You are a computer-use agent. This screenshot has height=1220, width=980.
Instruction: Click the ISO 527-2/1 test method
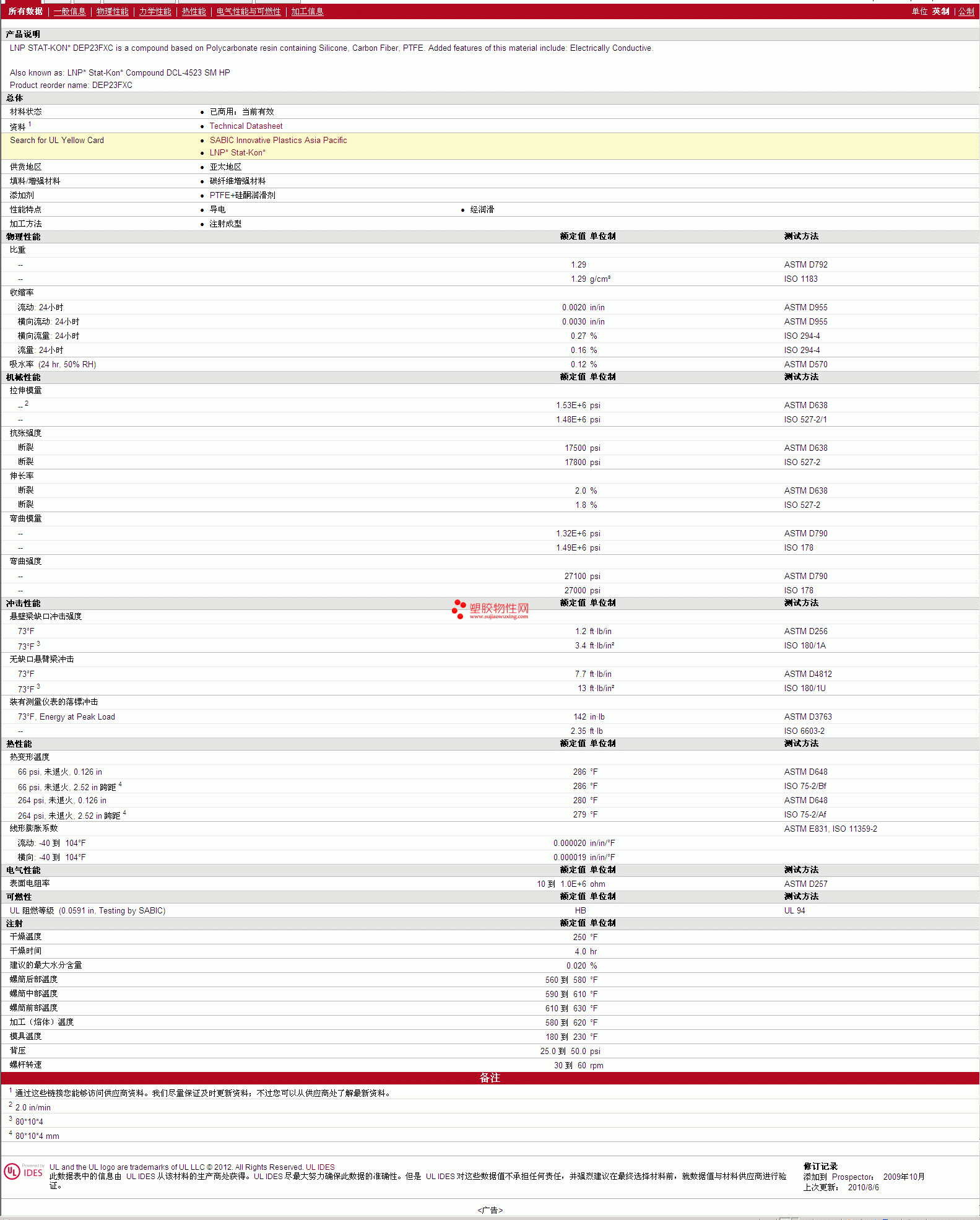[x=805, y=419]
